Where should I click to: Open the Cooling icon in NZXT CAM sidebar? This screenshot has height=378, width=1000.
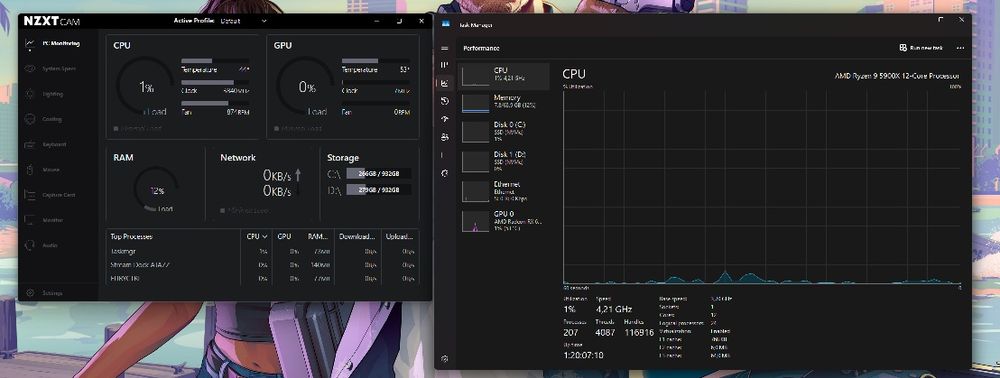tap(29, 119)
